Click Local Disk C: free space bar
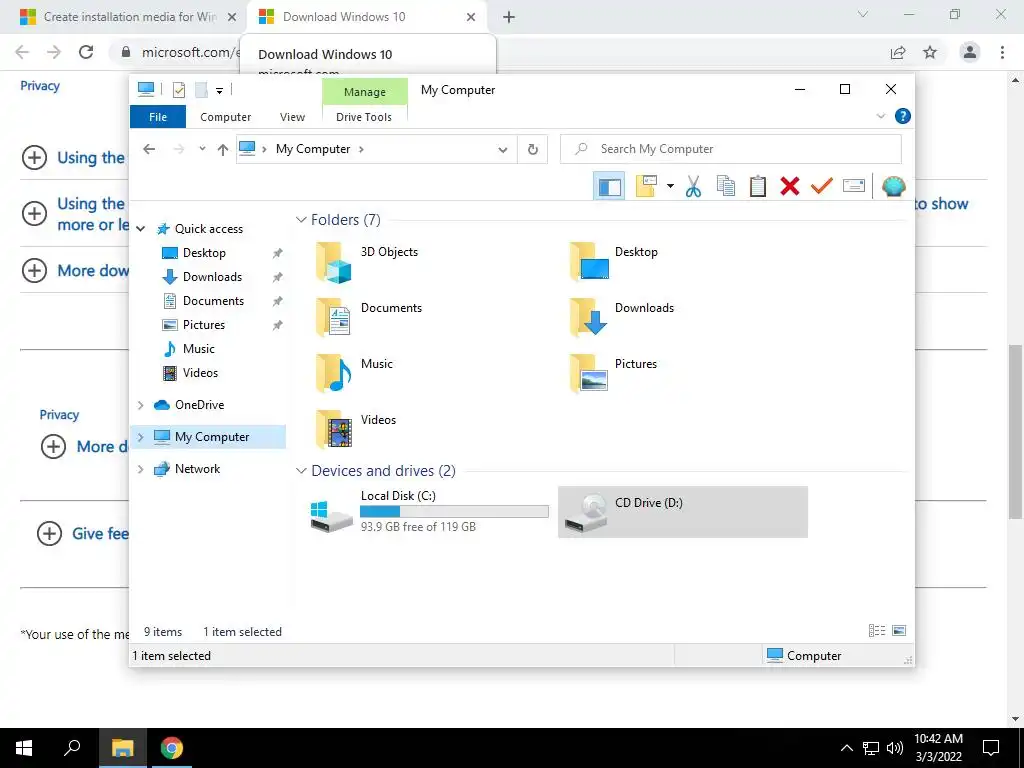 [455, 512]
